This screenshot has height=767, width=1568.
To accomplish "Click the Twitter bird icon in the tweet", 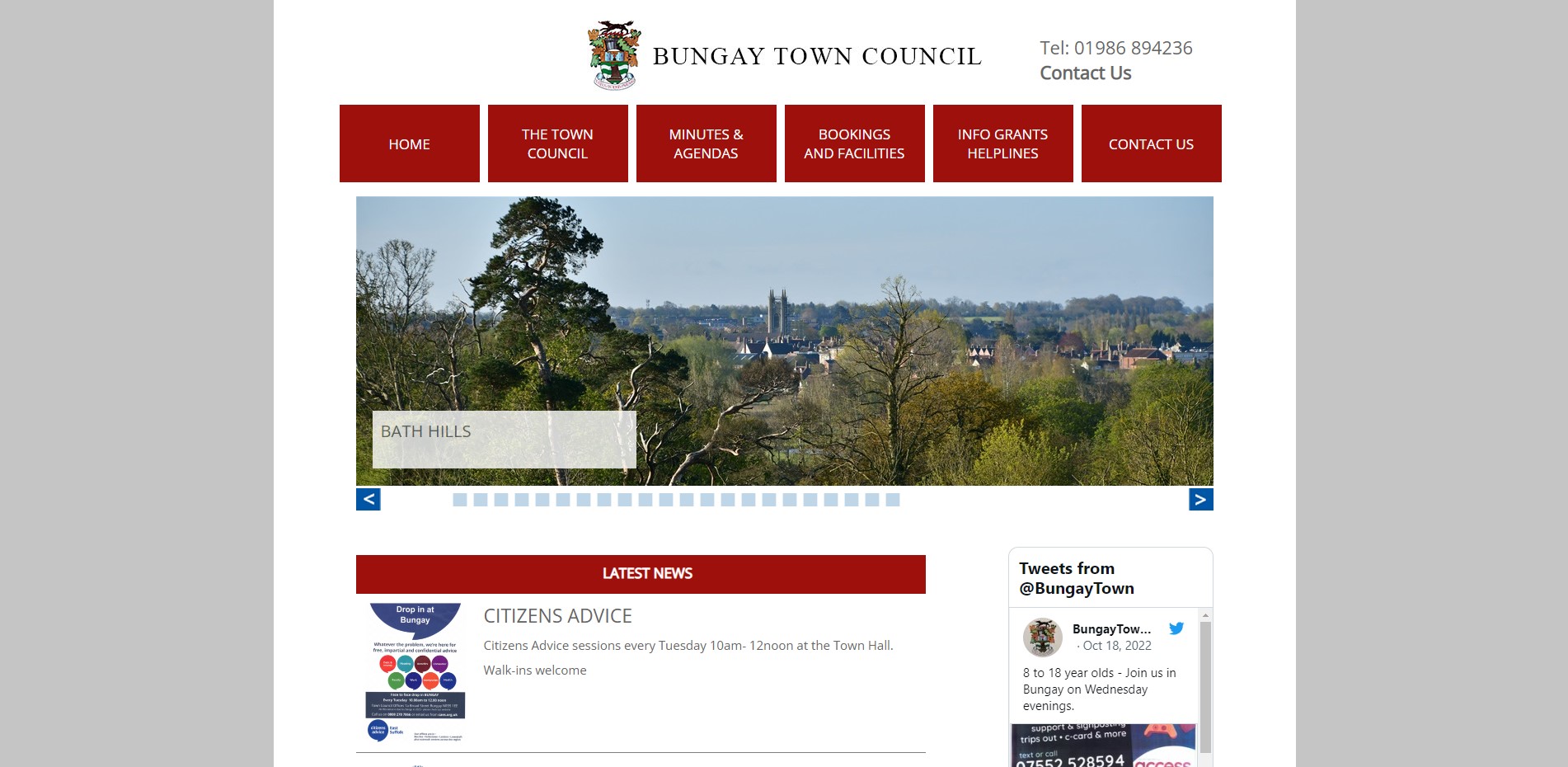I will pyautogui.click(x=1176, y=628).
